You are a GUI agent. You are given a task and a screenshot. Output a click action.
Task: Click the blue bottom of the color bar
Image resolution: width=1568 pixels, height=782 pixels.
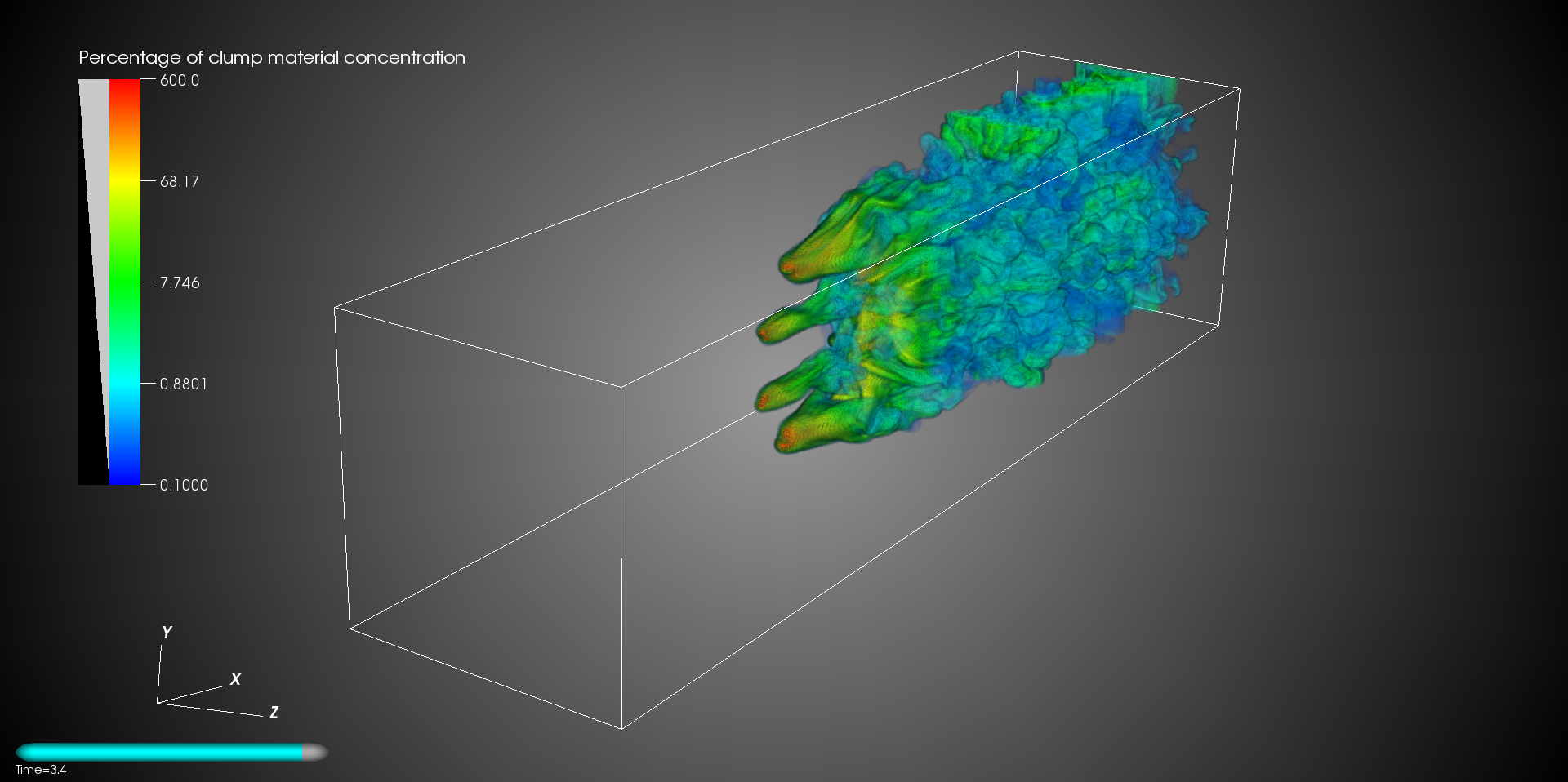124,473
